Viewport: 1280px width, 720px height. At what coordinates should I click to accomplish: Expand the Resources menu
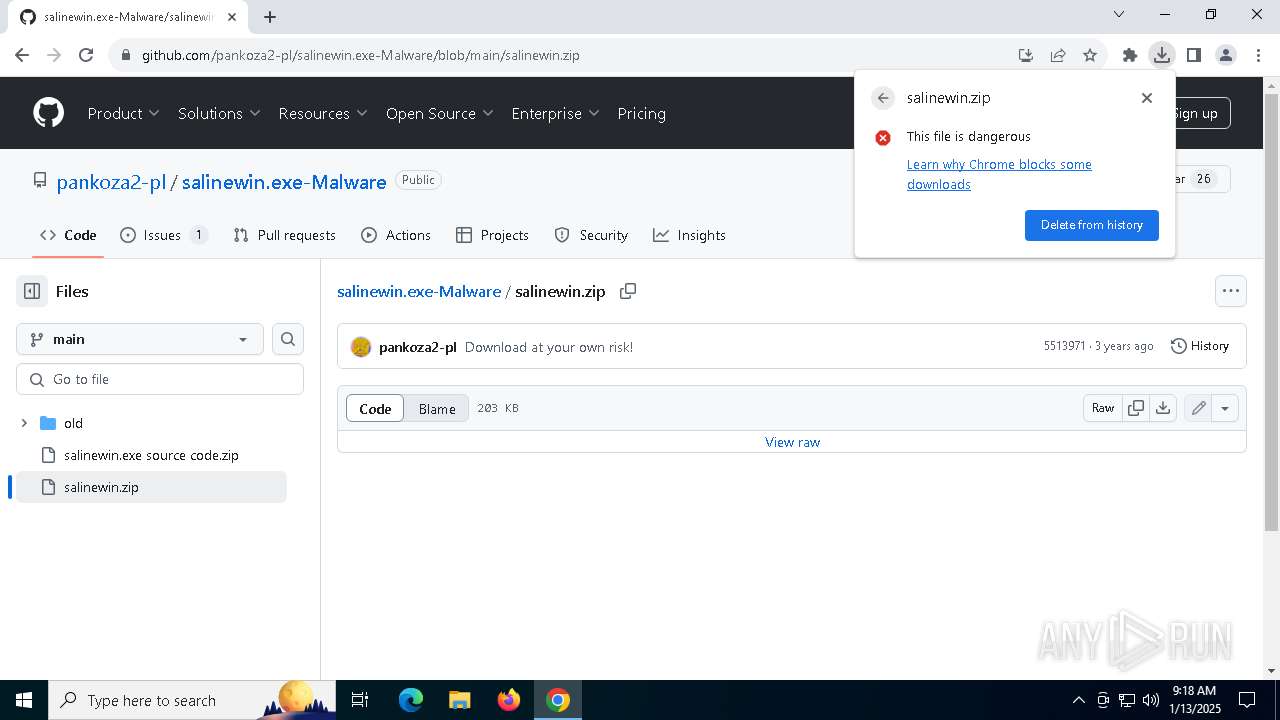point(323,113)
